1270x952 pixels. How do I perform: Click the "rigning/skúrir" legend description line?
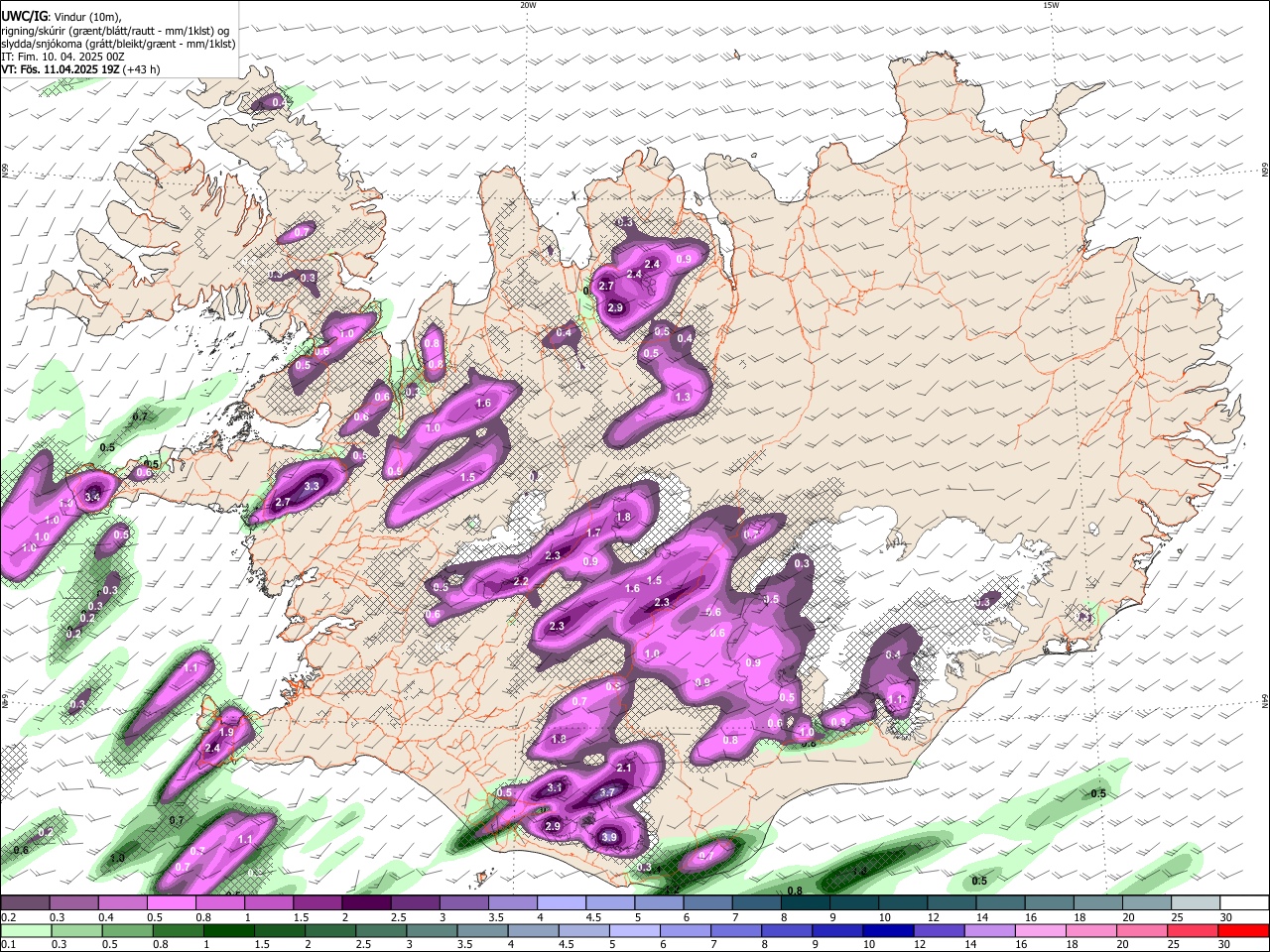tap(115, 30)
